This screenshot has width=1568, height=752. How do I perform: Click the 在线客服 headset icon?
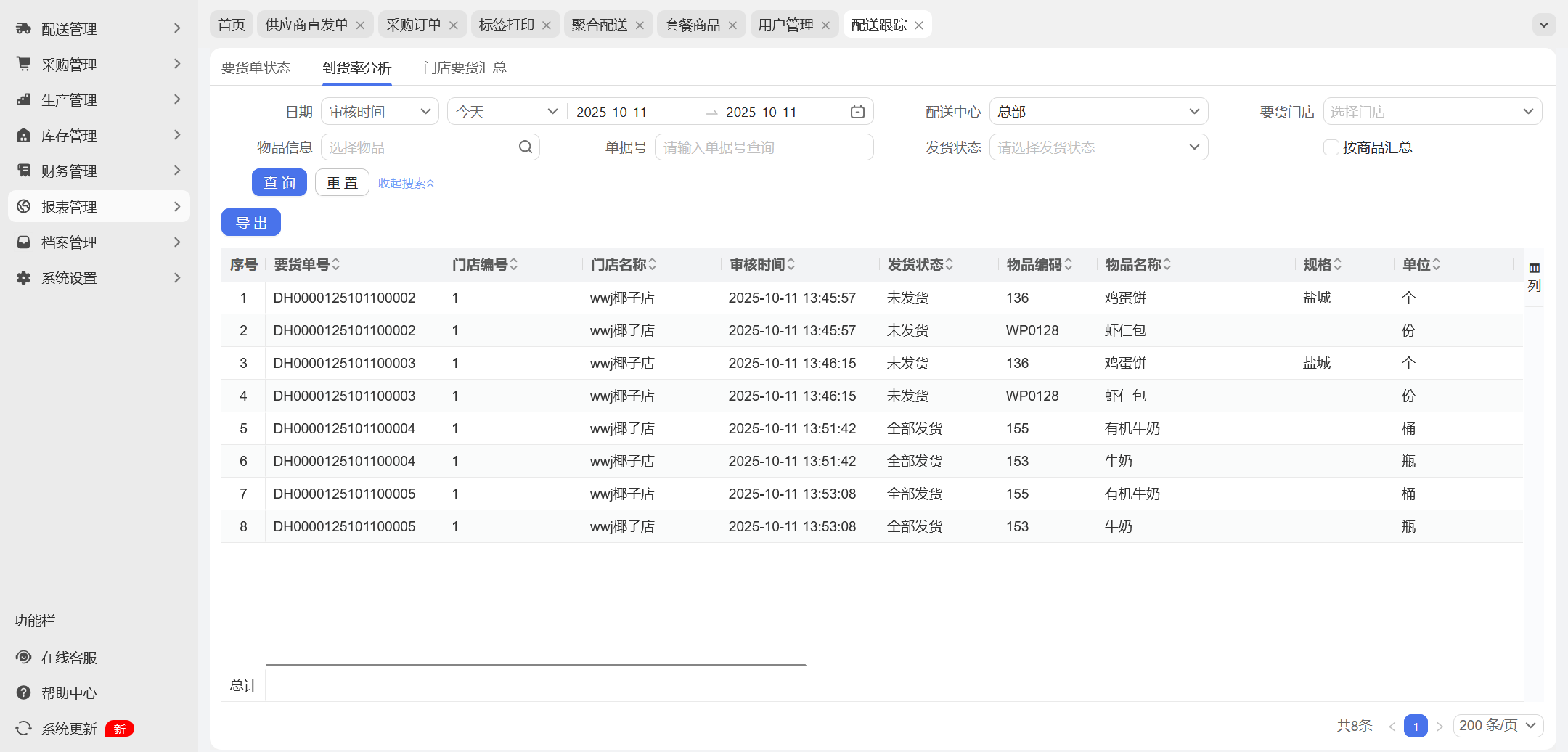(x=24, y=657)
